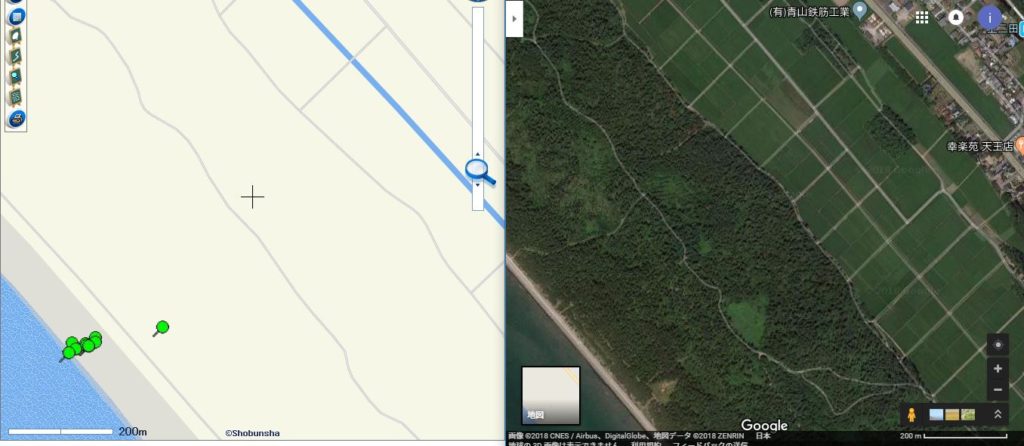Image resolution: width=1024 pixels, height=446 pixels.
Task: Click the printer icon in left toolbar
Action: click(16, 119)
